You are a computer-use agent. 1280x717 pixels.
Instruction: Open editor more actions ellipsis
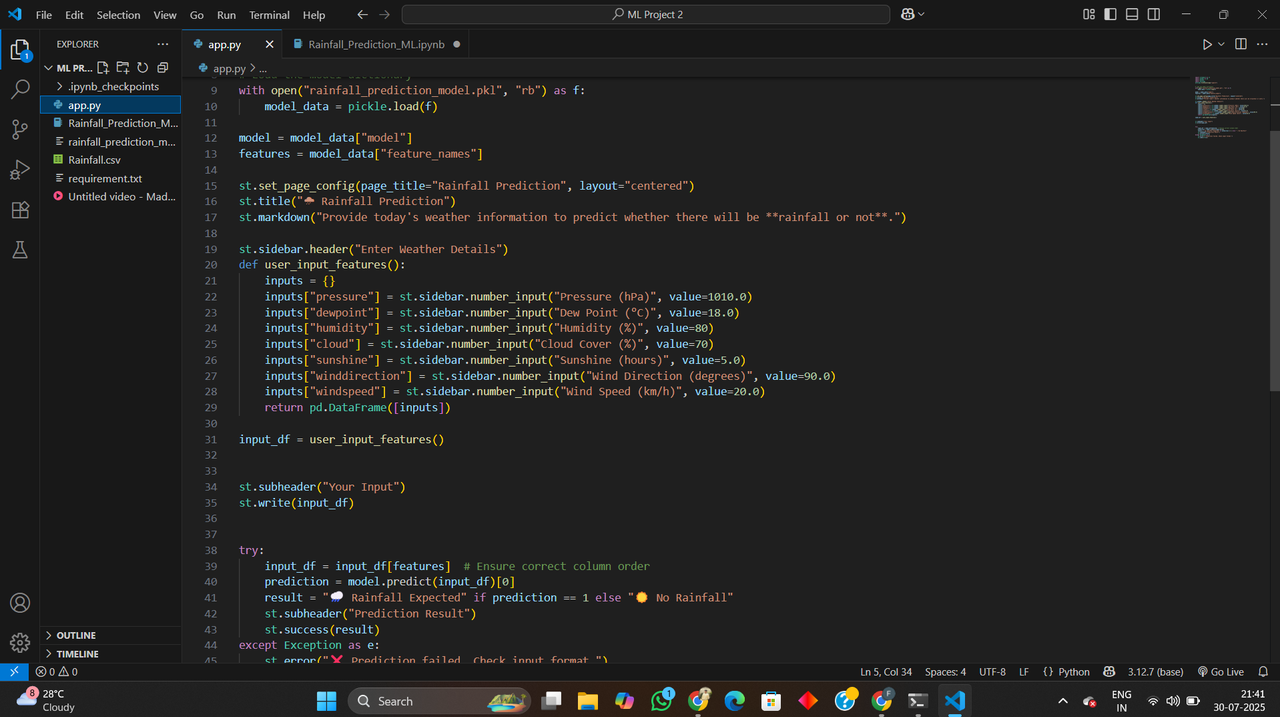point(1263,44)
